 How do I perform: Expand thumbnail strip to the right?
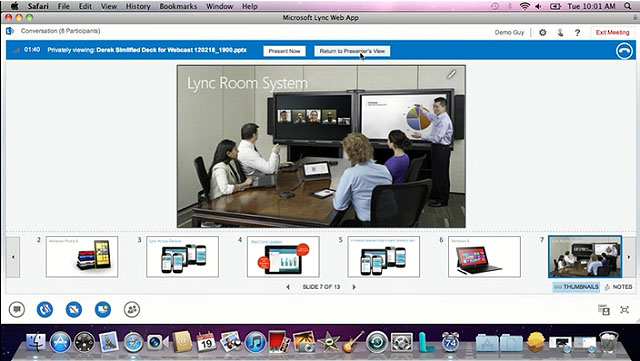pyautogui.click(x=629, y=257)
